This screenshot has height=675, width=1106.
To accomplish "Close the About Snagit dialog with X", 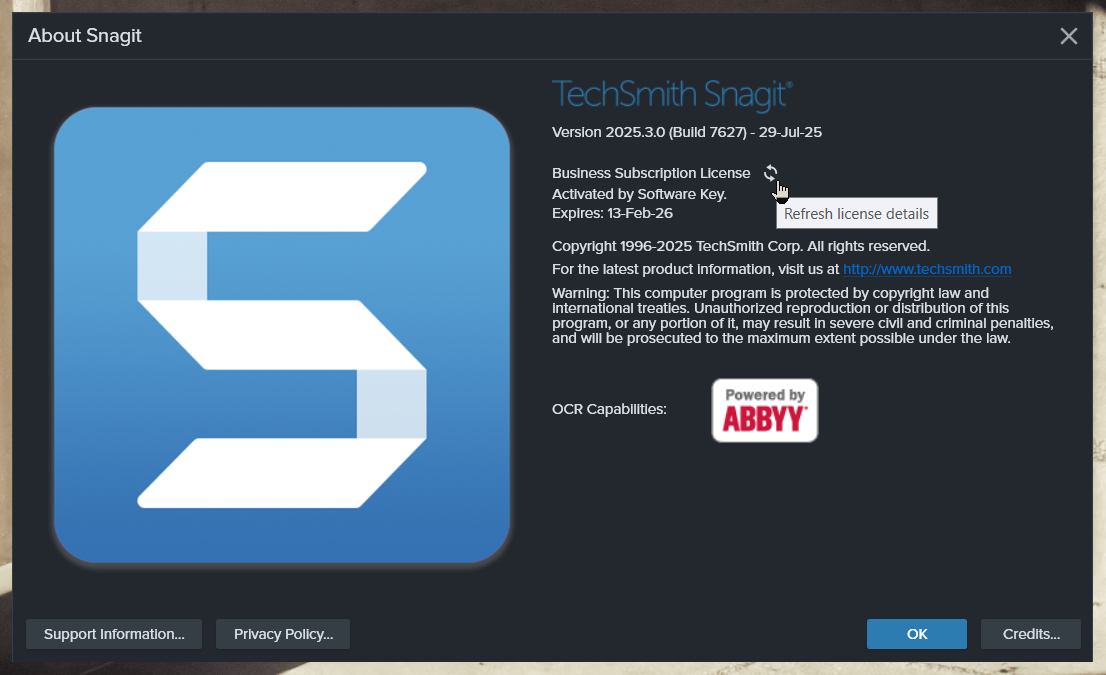I will click(1068, 37).
